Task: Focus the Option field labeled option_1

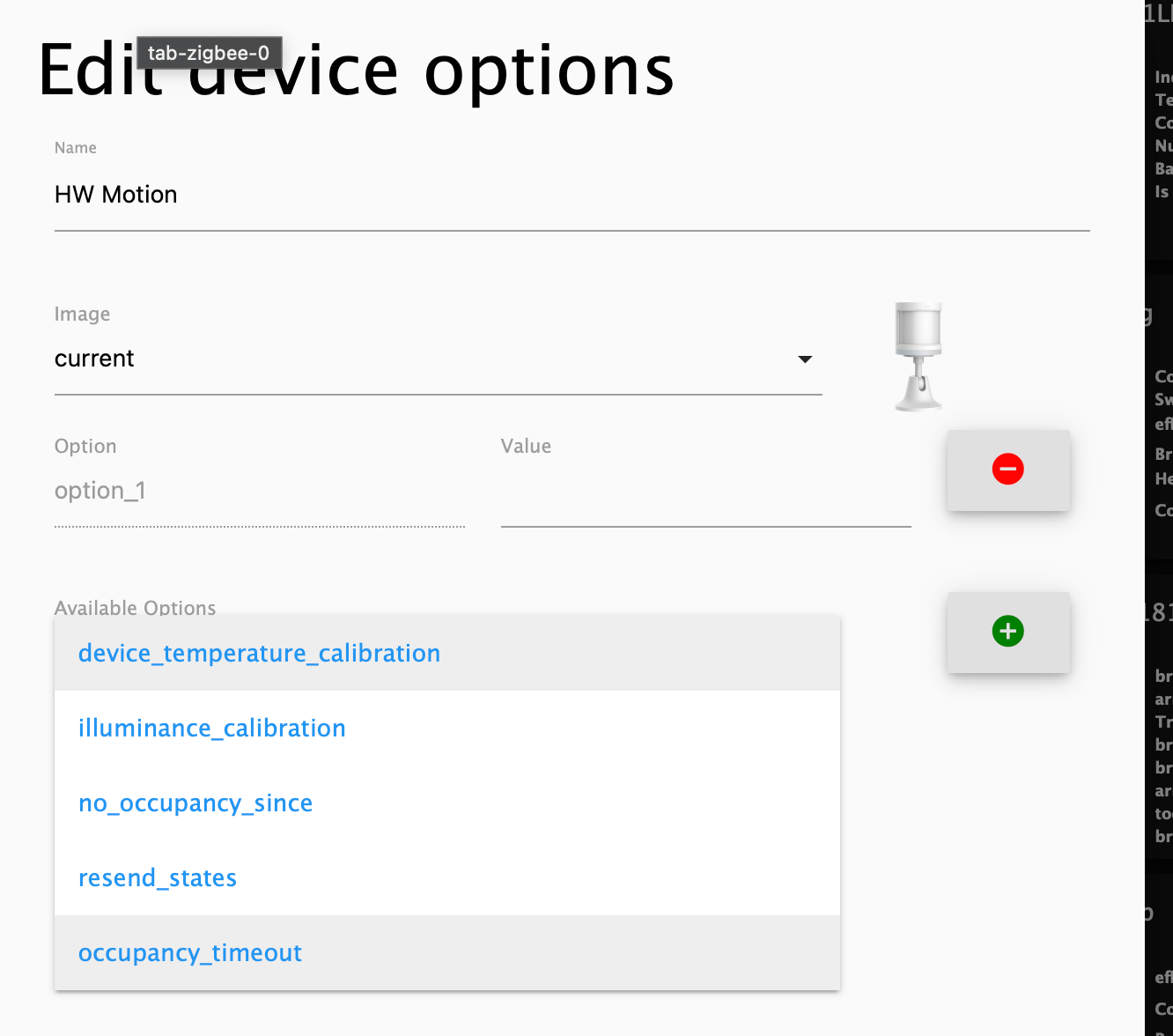Action: click(x=259, y=491)
